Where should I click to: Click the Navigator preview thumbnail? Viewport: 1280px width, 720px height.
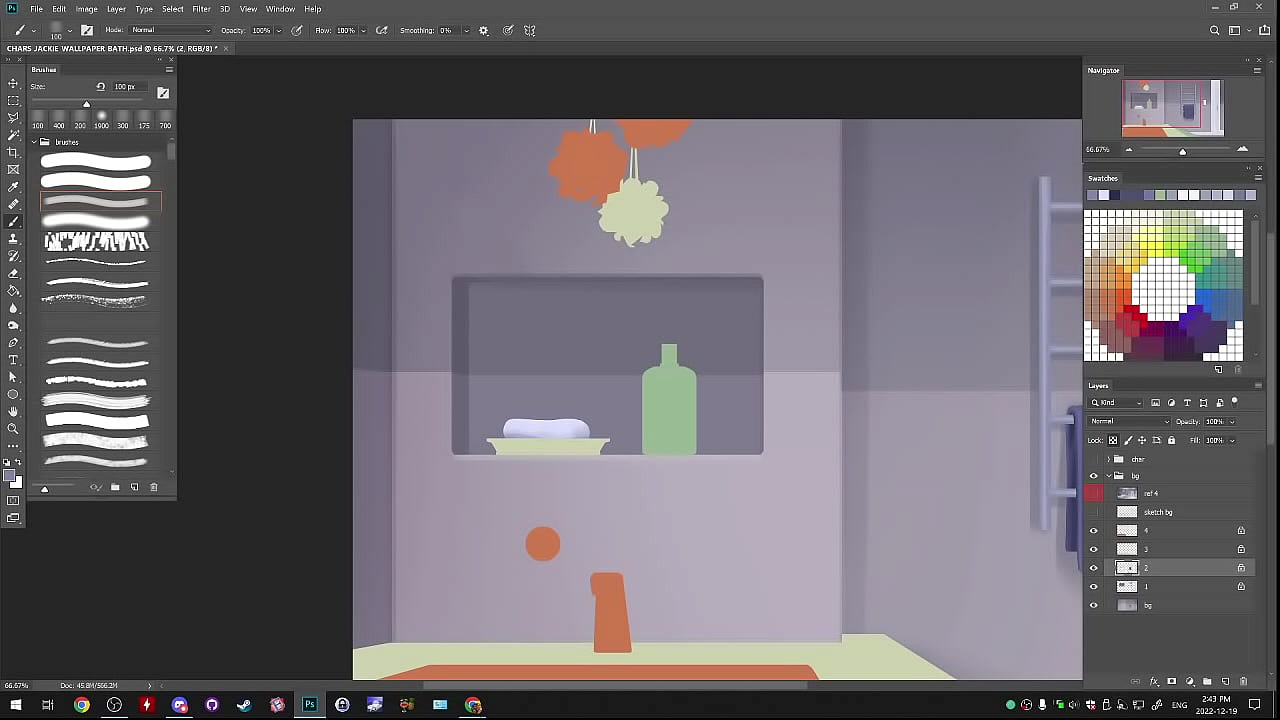[x=1171, y=108]
